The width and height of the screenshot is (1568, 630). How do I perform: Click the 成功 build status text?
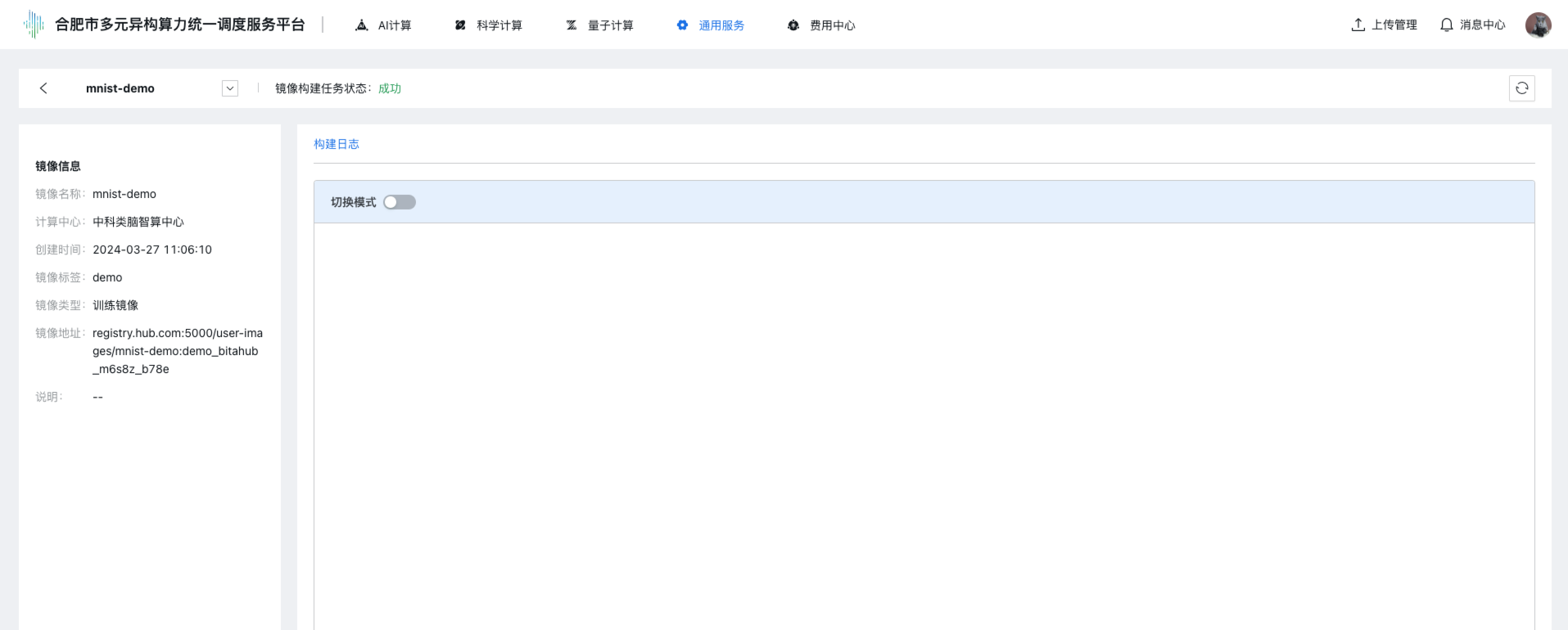pyautogui.click(x=390, y=88)
